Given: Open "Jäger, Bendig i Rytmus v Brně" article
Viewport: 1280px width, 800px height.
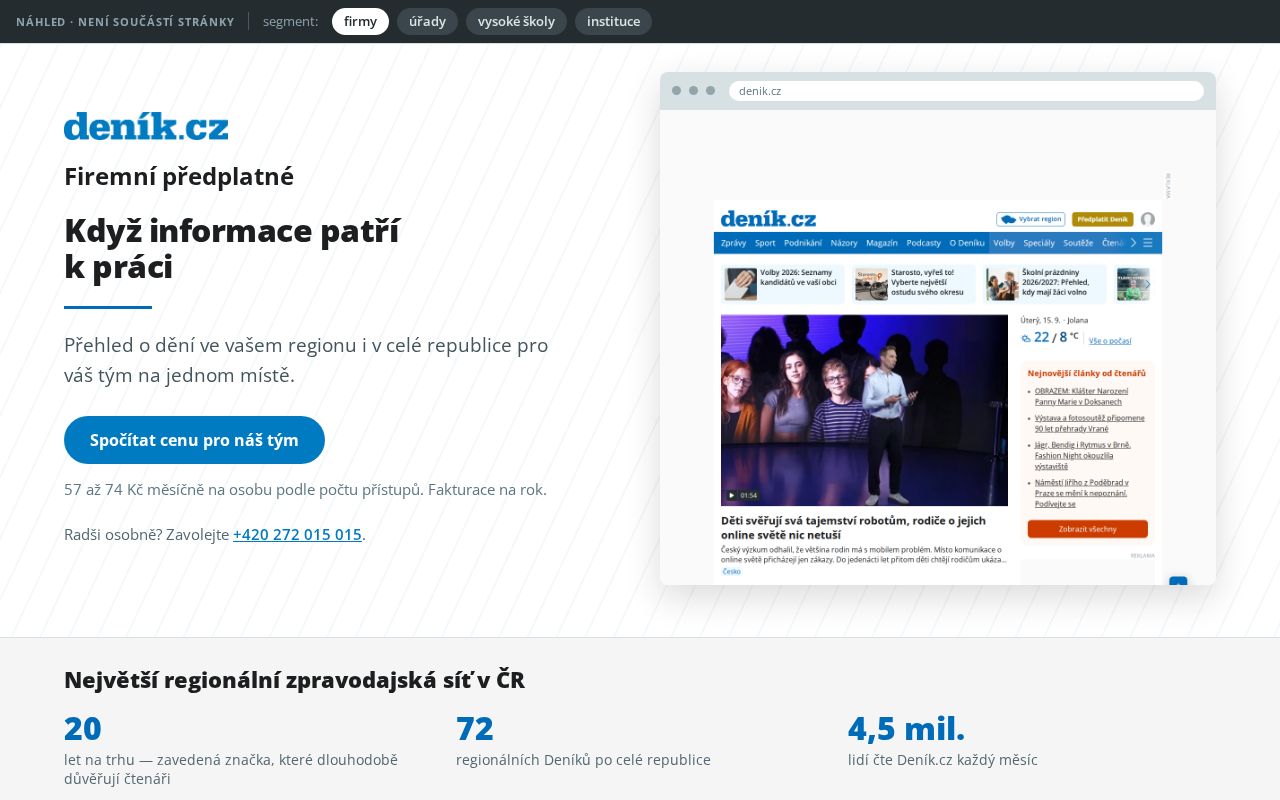Looking at the screenshot, I should coord(1083,455).
